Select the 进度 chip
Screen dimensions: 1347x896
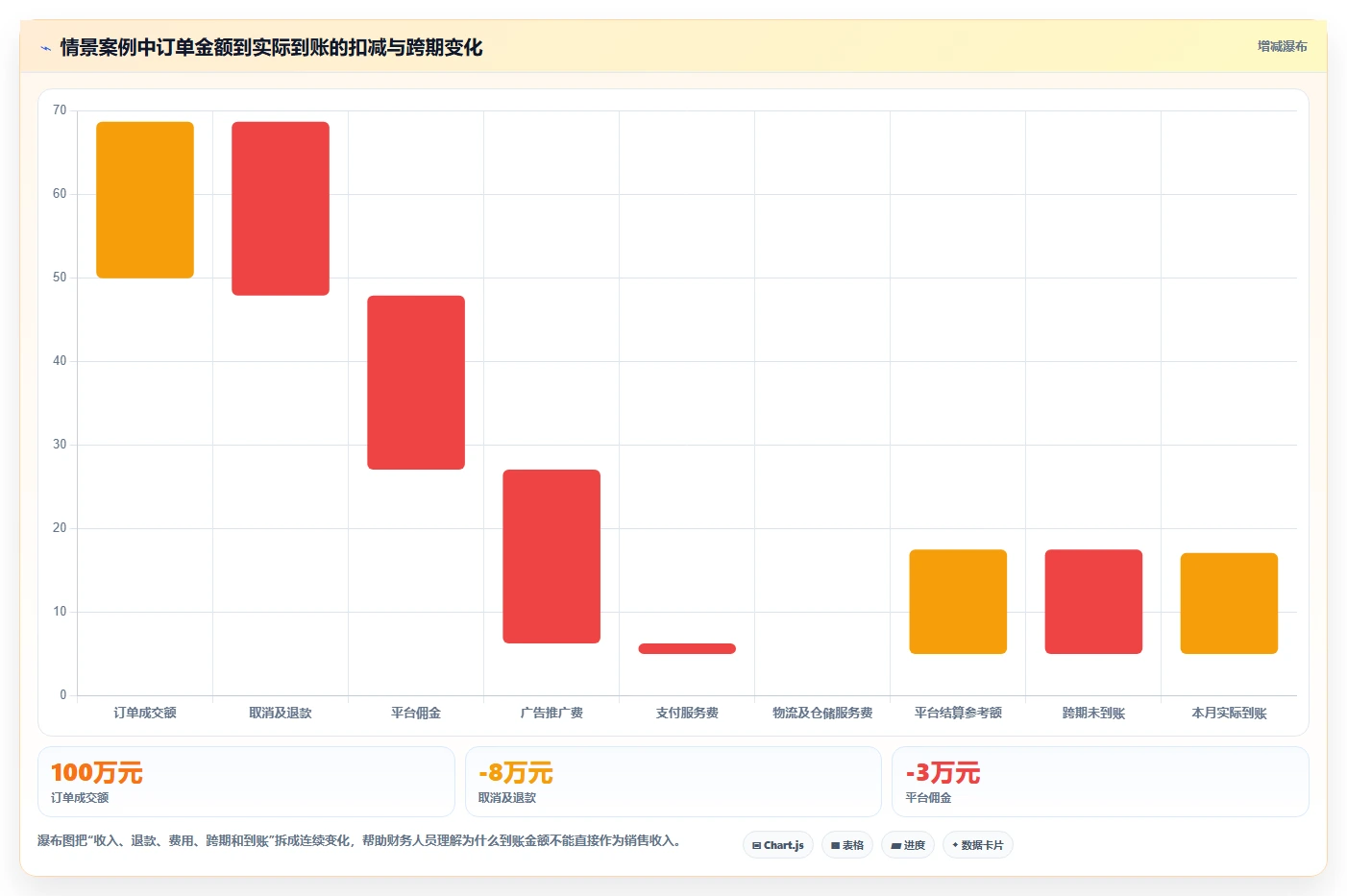[908, 845]
